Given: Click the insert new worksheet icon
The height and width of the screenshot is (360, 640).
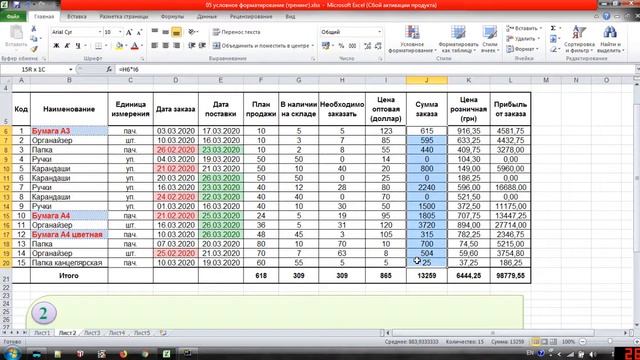Looking at the screenshot, I should tap(163, 333).
